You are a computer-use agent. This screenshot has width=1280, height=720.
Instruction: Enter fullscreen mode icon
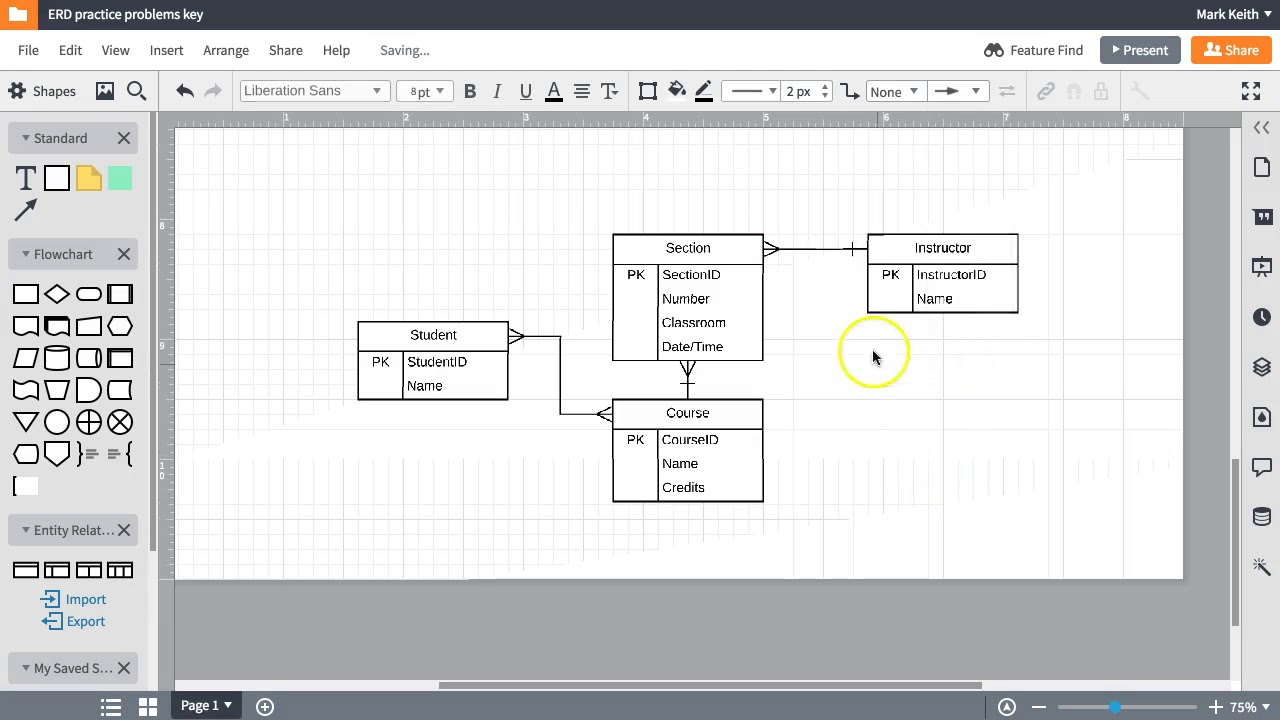click(1251, 91)
